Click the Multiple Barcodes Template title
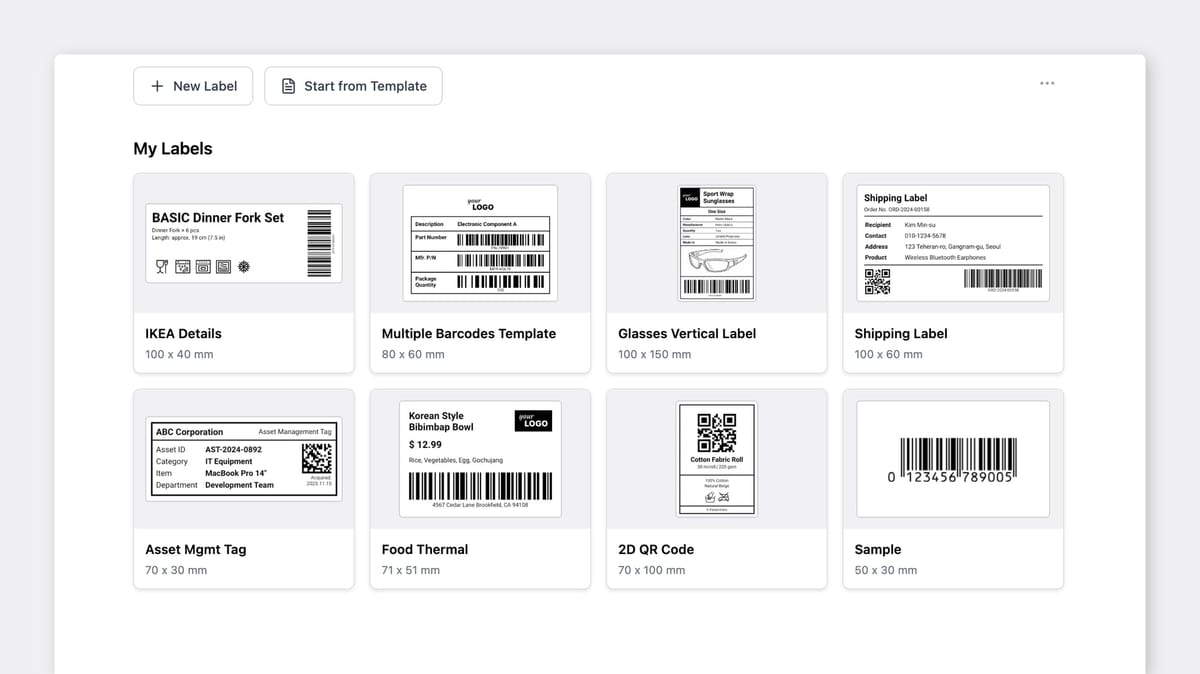This screenshot has height=674, width=1200. 469,333
